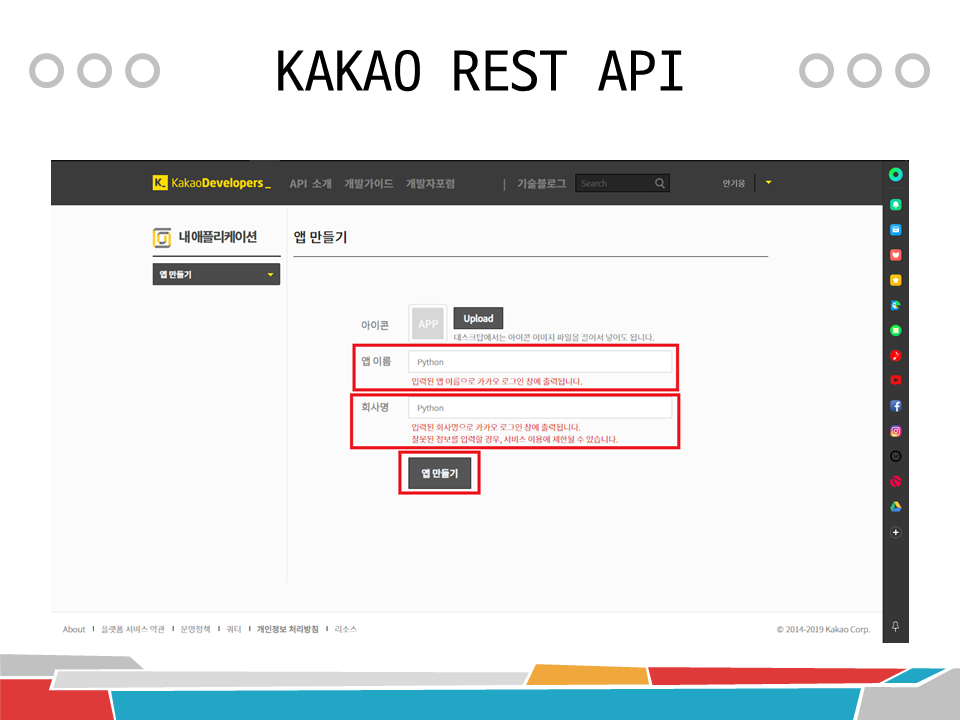Screen dimensions: 960x720
Task: Open the 운영정책 footer link
Action: pyautogui.click(x=195, y=629)
